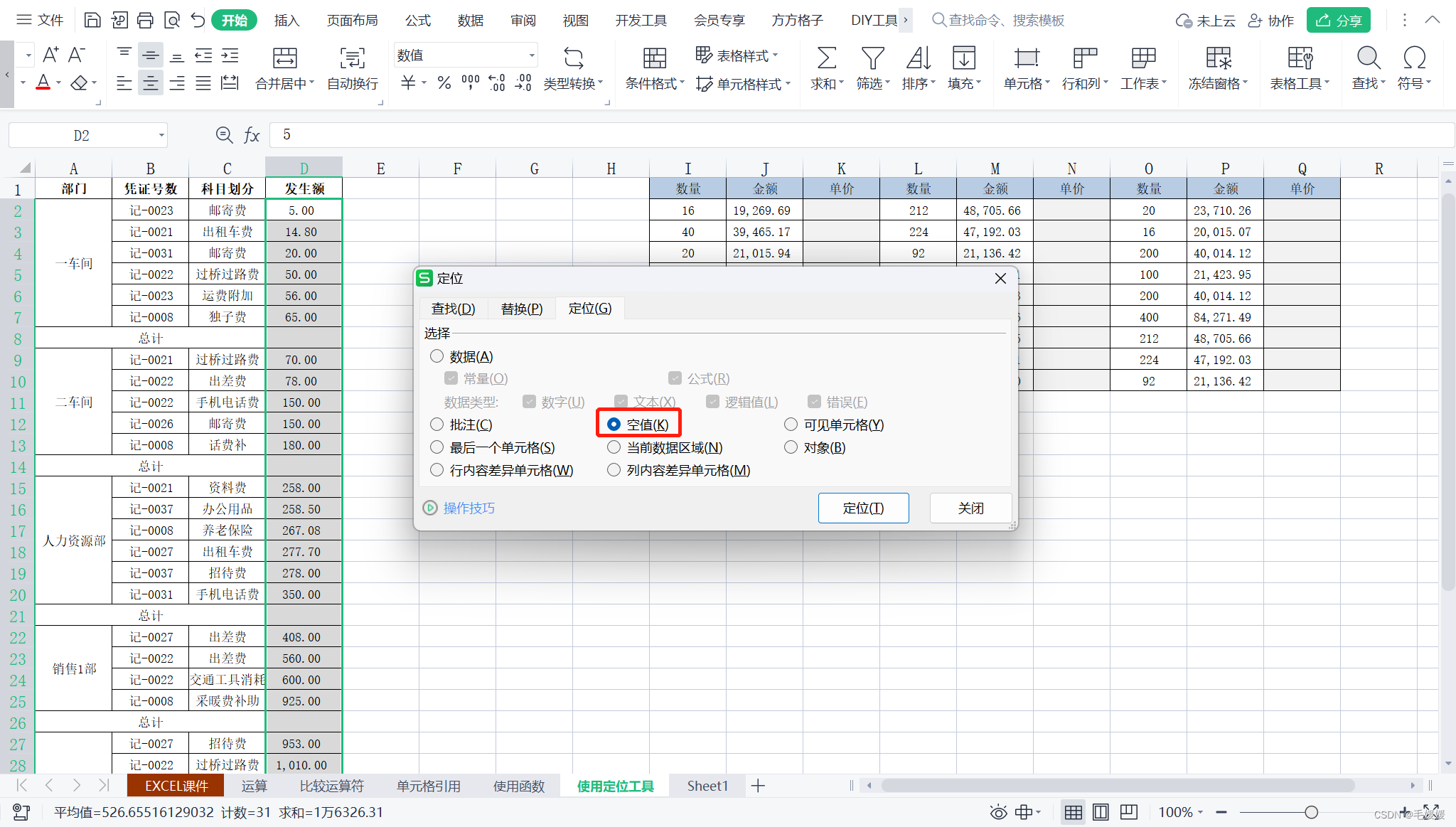The image size is (1456, 827).
Task: Switch to page layout view icon
Action: tap(1101, 812)
